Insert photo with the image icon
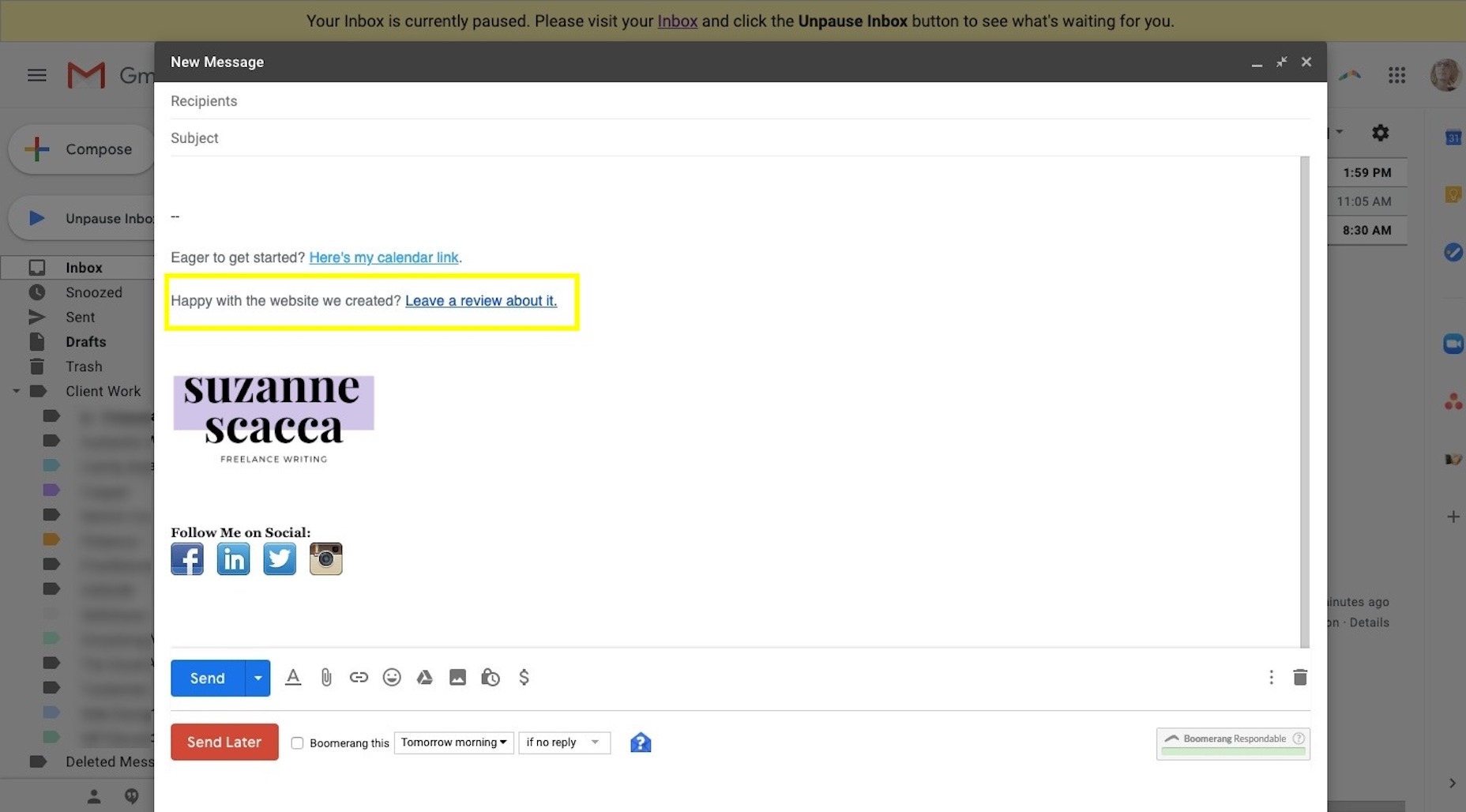Viewport: 1466px width, 812px height. [x=457, y=678]
